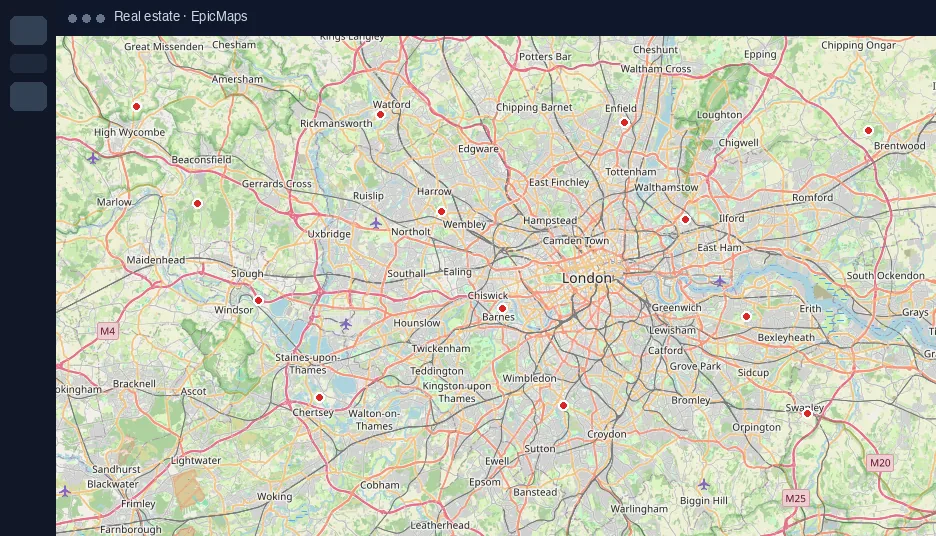The height and width of the screenshot is (536, 936).
Task: Click the red marker near High Wycombe
Action: [x=136, y=106]
